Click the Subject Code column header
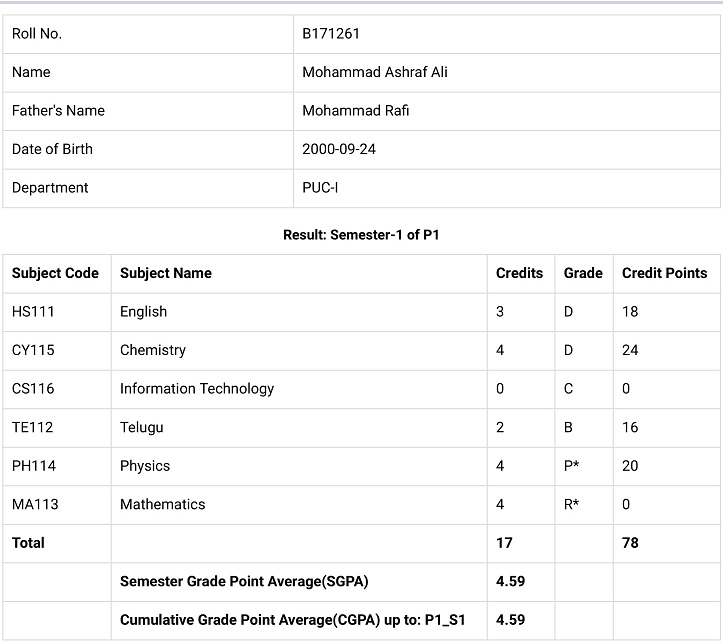723x644 pixels. (x=55, y=273)
